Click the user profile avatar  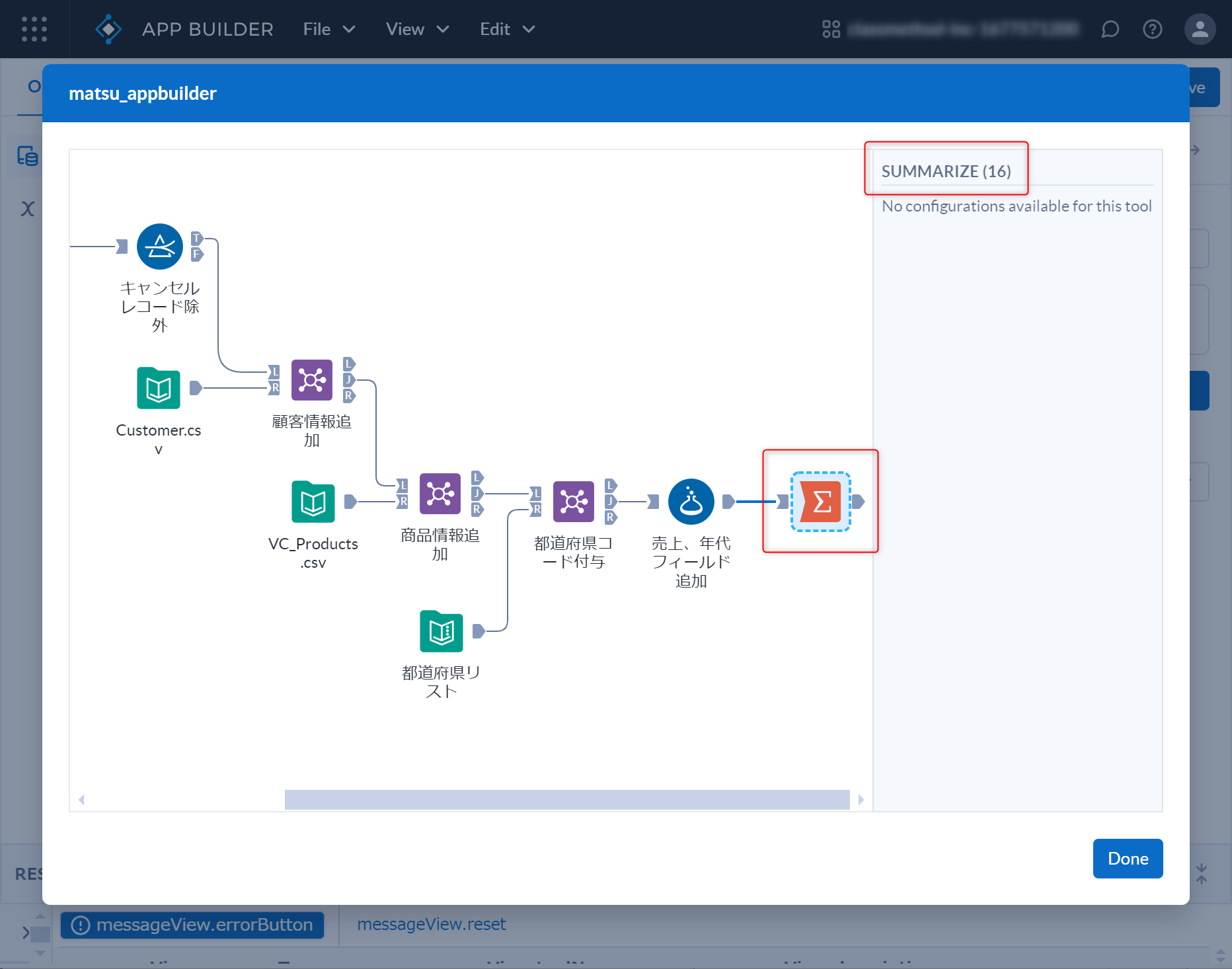pyautogui.click(x=1200, y=29)
